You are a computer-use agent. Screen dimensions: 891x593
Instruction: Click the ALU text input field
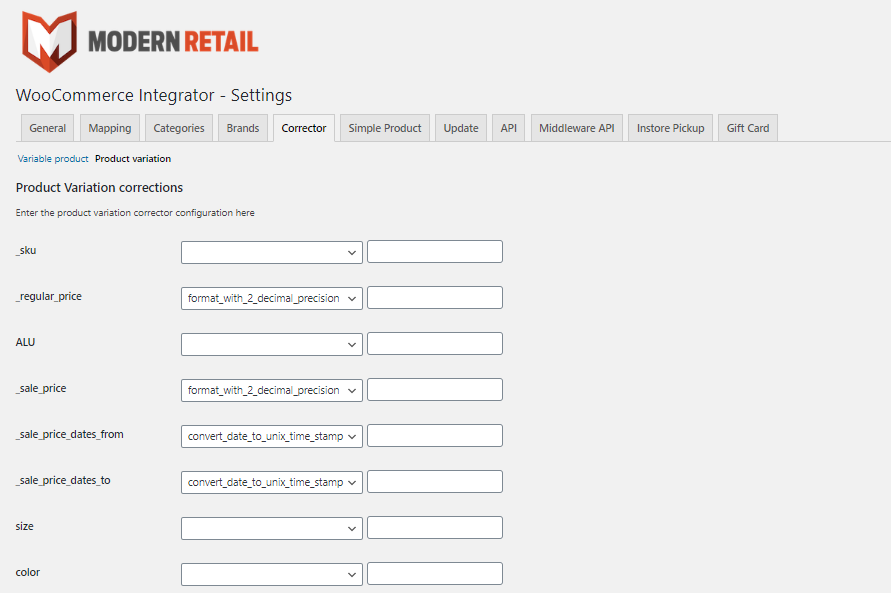(x=435, y=344)
